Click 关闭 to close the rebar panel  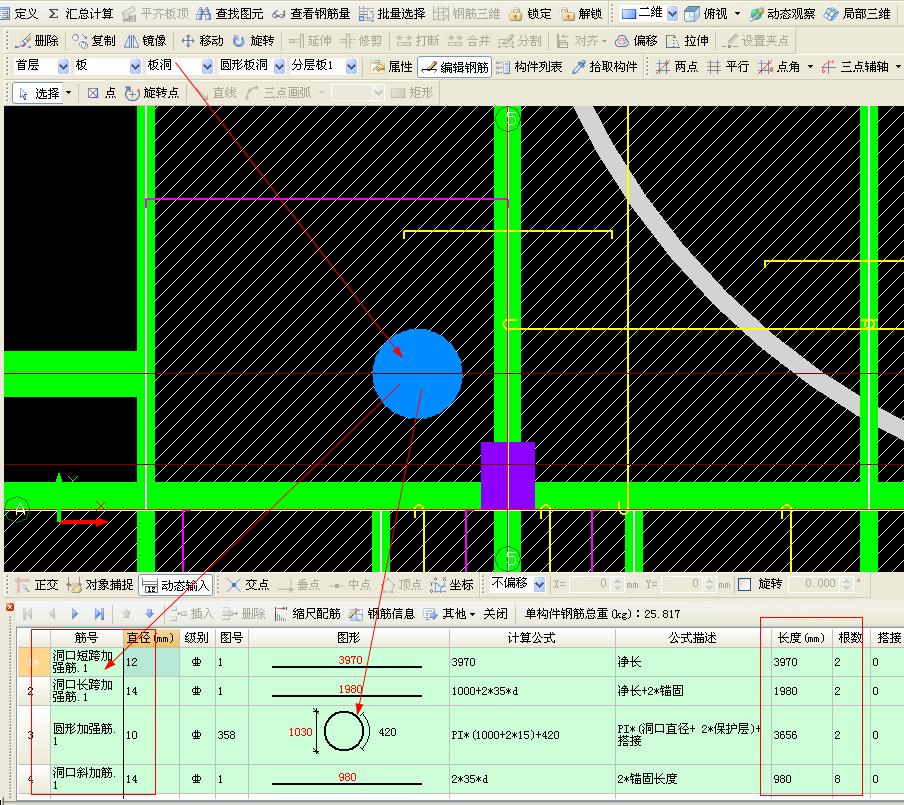coord(495,613)
